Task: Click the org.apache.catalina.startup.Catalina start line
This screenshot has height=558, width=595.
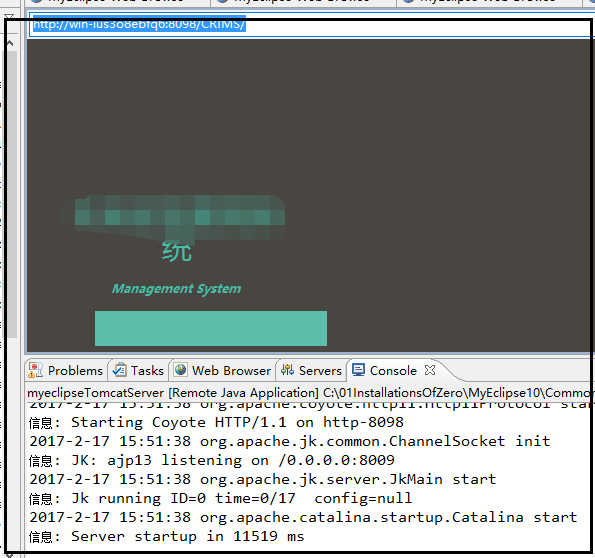Action: tap(303, 517)
